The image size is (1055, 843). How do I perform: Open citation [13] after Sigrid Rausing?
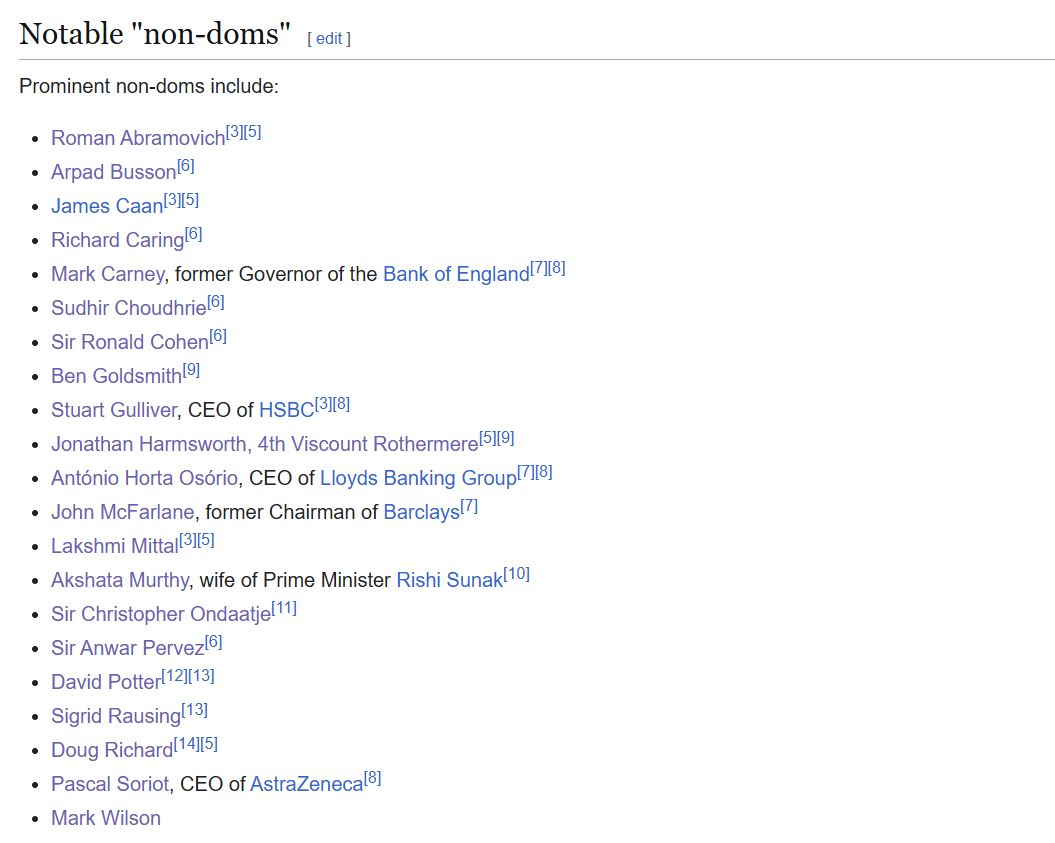click(195, 710)
